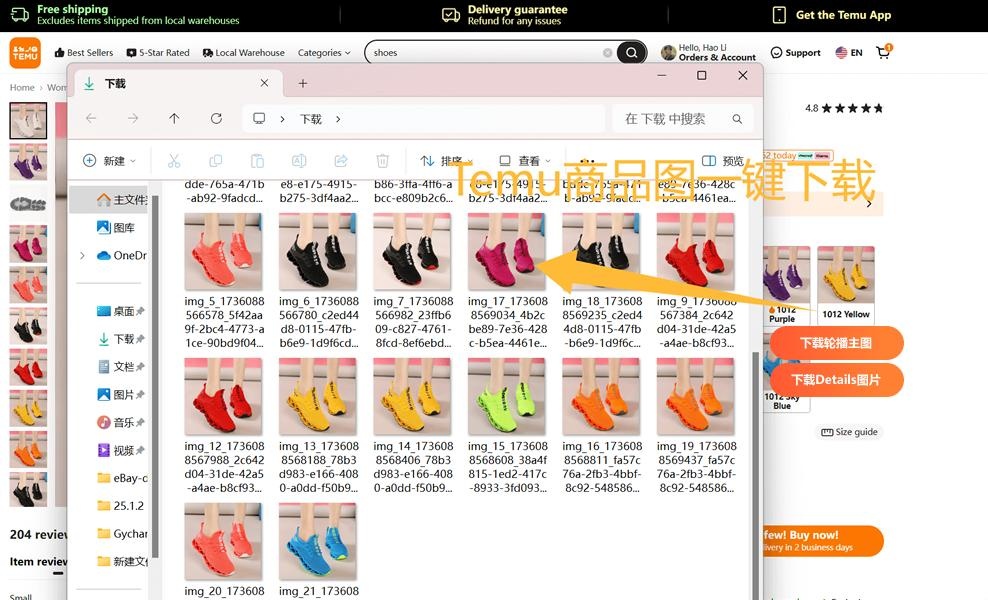Open the Support link in Temu
988x600 pixels.
[x=796, y=53]
